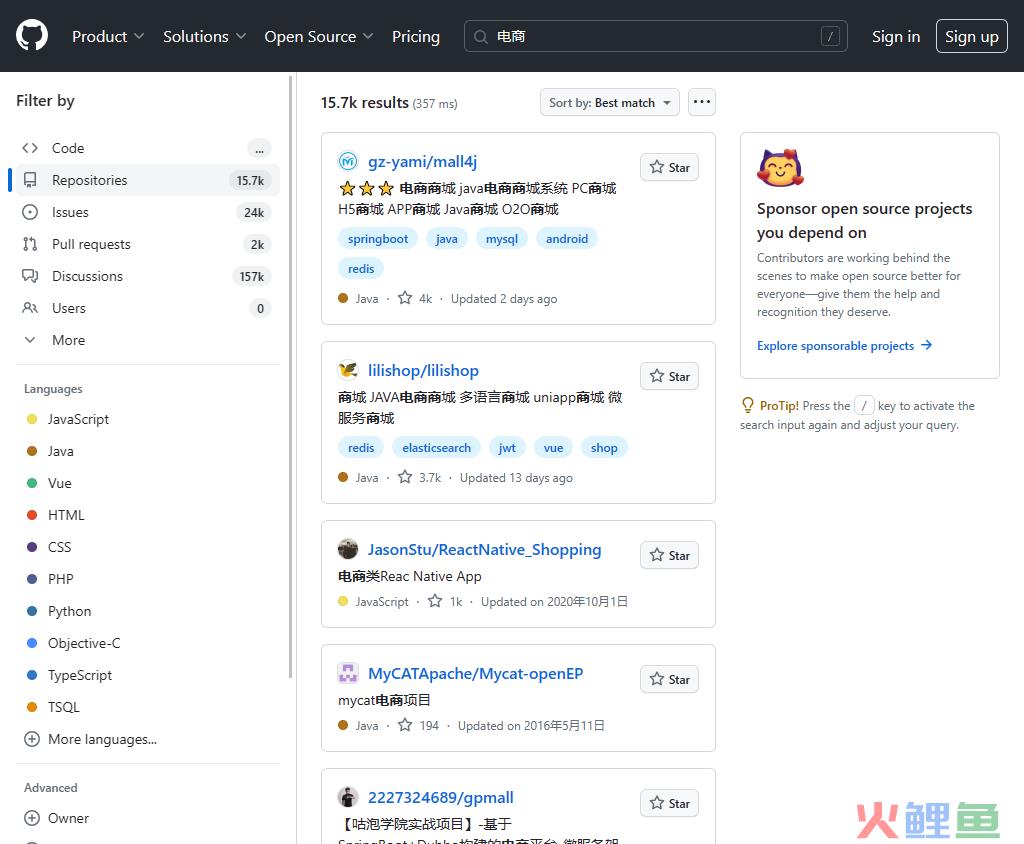
Task: Focus the search input containing 电商
Action: [x=655, y=37]
